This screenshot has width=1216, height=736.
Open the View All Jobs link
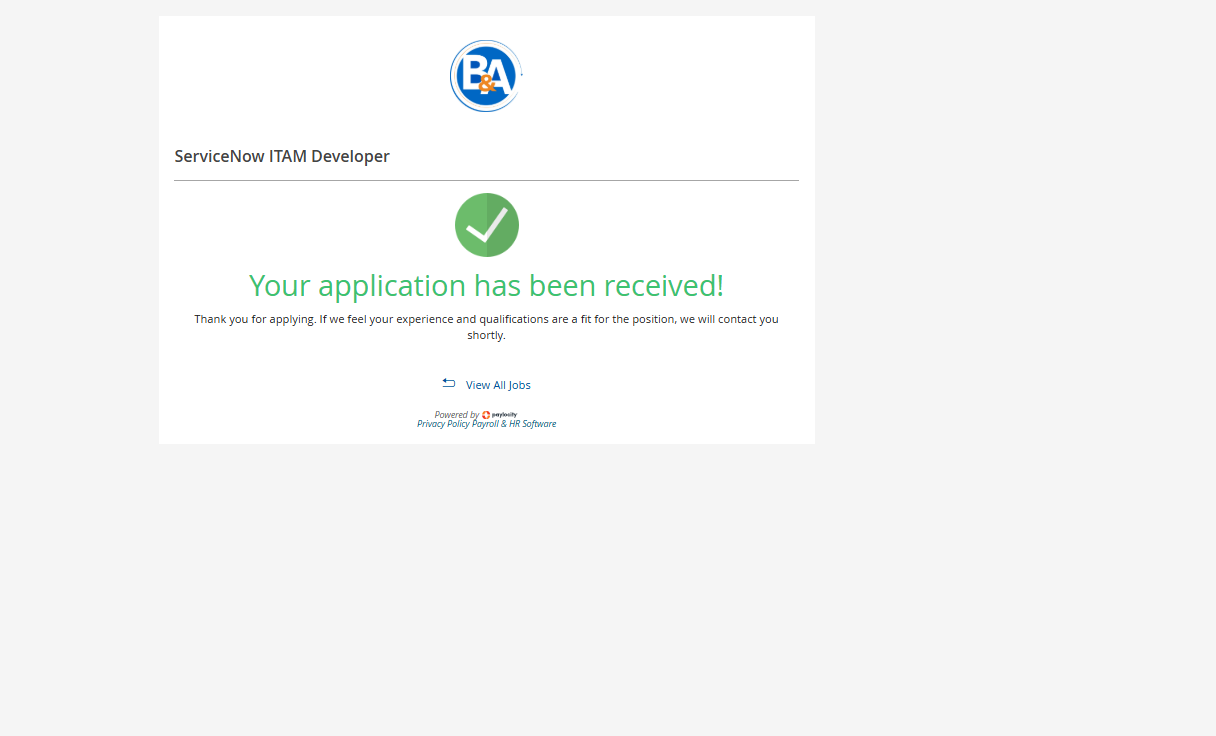click(498, 385)
